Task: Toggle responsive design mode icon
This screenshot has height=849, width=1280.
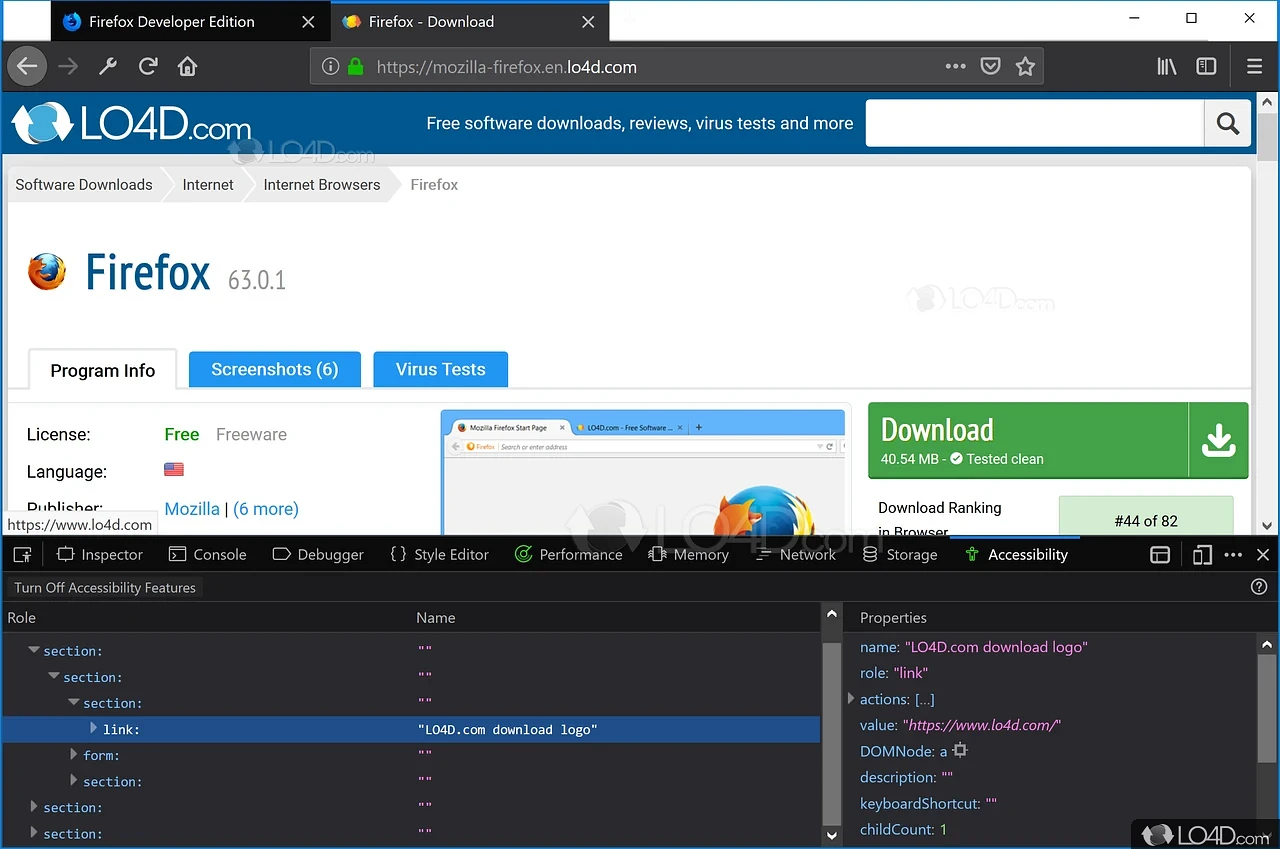Action: (x=1202, y=555)
